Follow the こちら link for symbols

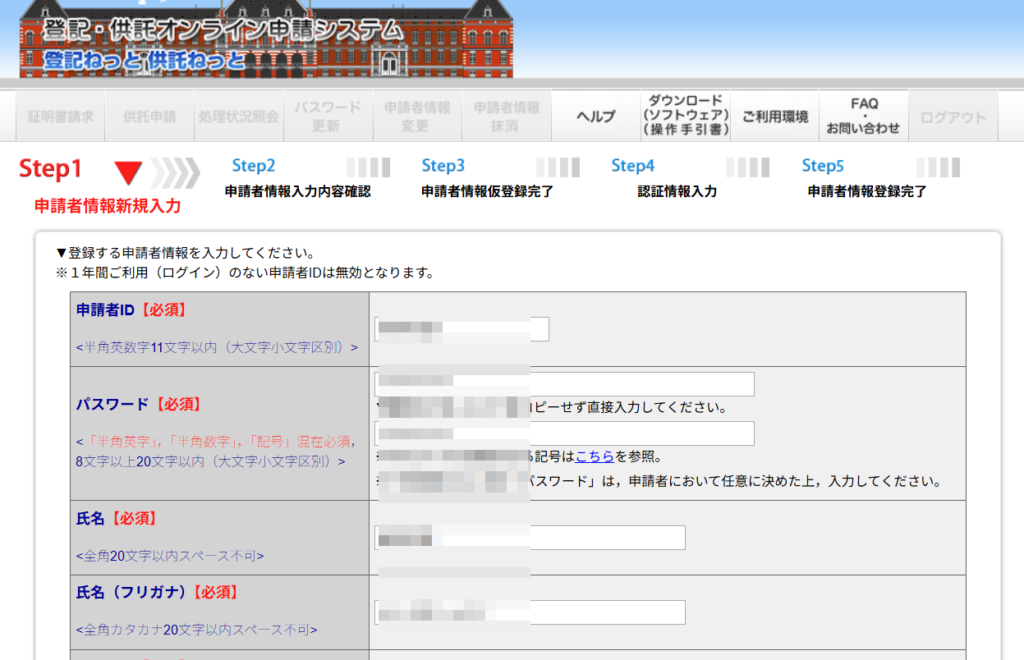click(594, 457)
